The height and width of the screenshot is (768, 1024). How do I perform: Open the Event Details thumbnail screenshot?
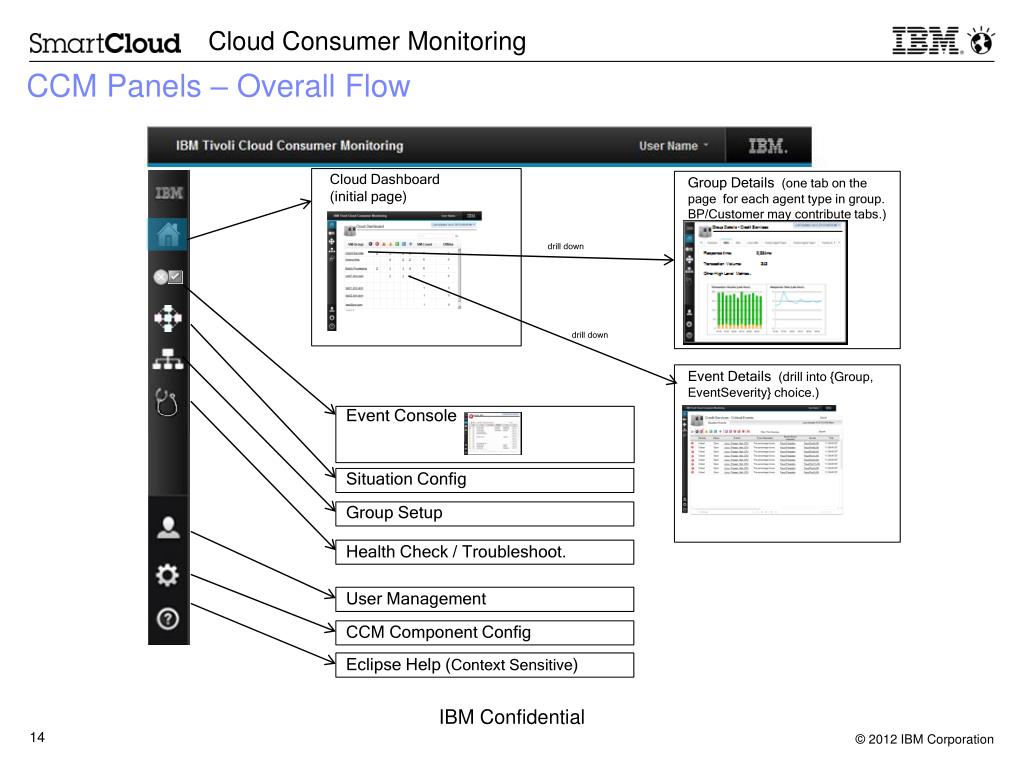tap(762, 460)
